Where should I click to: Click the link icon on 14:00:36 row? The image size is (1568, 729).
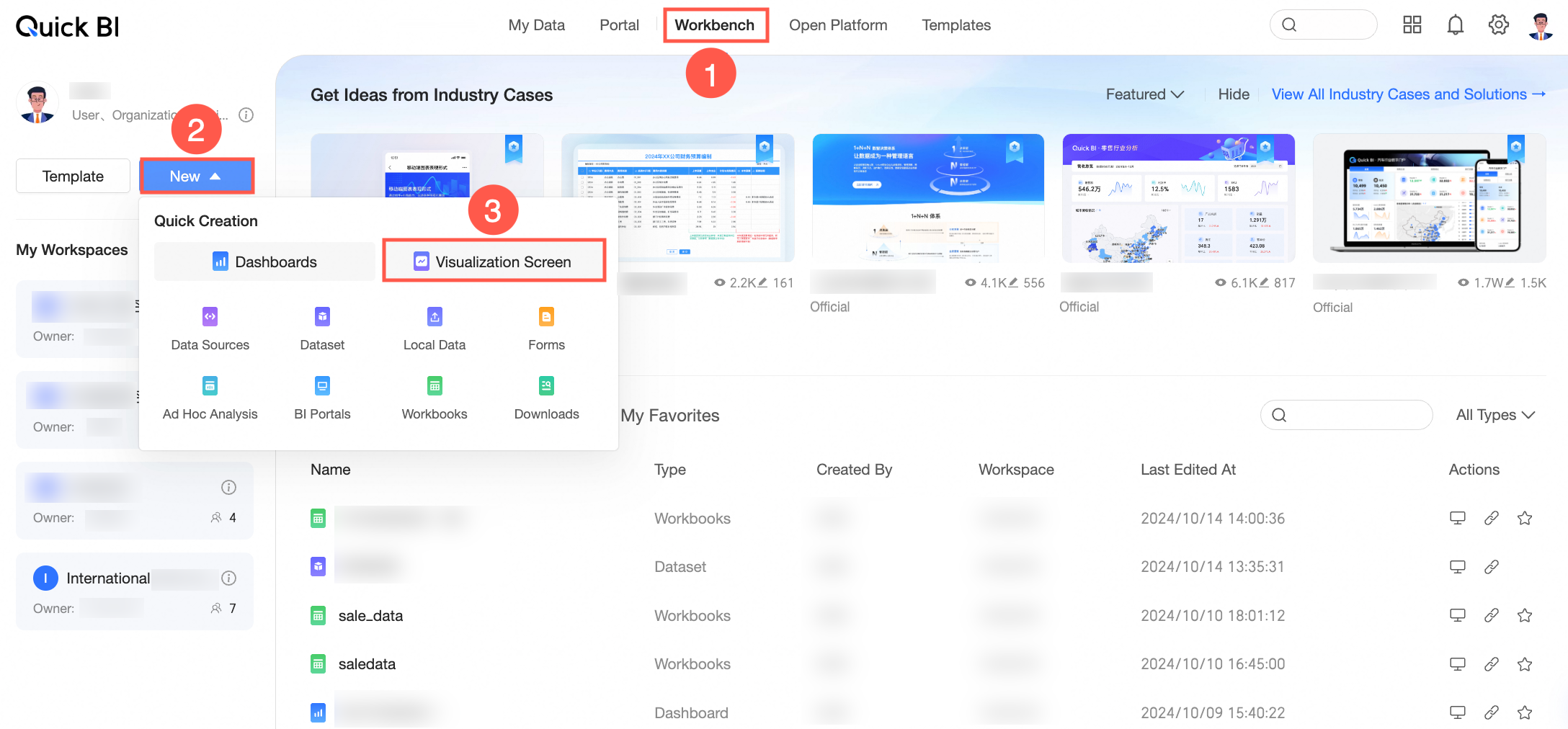pyautogui.click(x=1491, y=518)
